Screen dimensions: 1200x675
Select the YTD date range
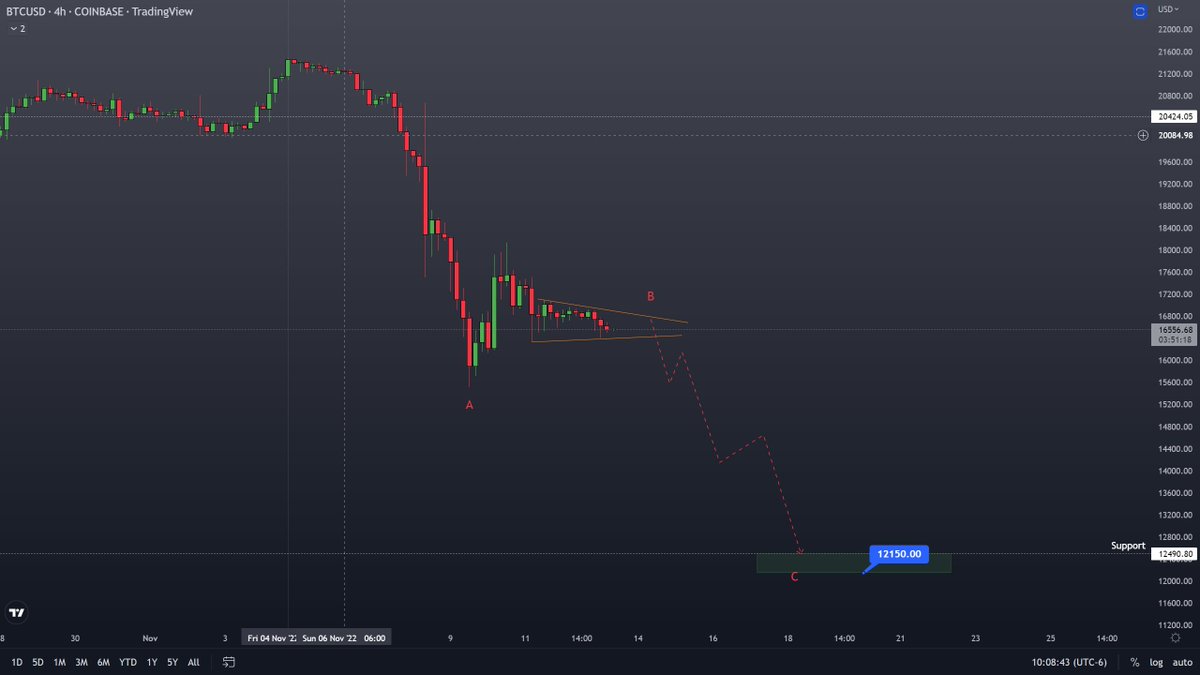128,662
